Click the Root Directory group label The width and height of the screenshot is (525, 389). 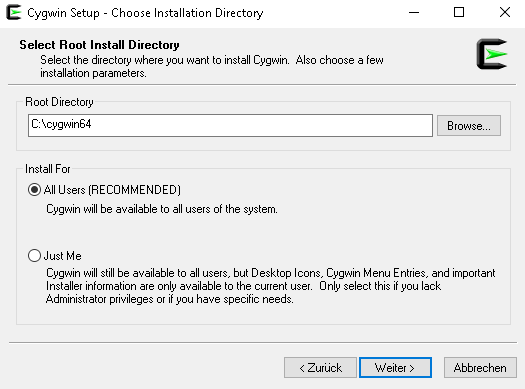pos(59,102)
